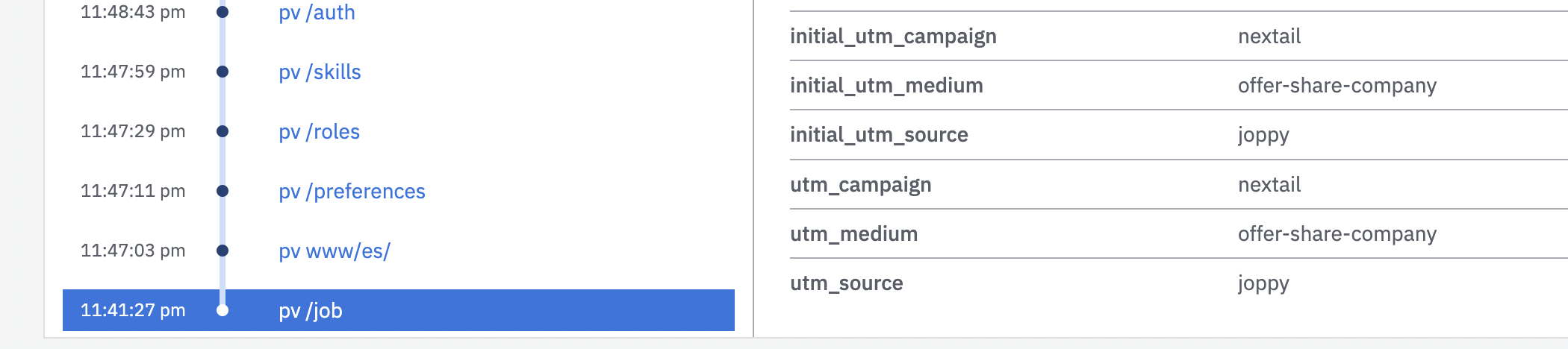Click the initial_utm_medium value offer-share-company
1568x349 pixels.
(1337, 86)
